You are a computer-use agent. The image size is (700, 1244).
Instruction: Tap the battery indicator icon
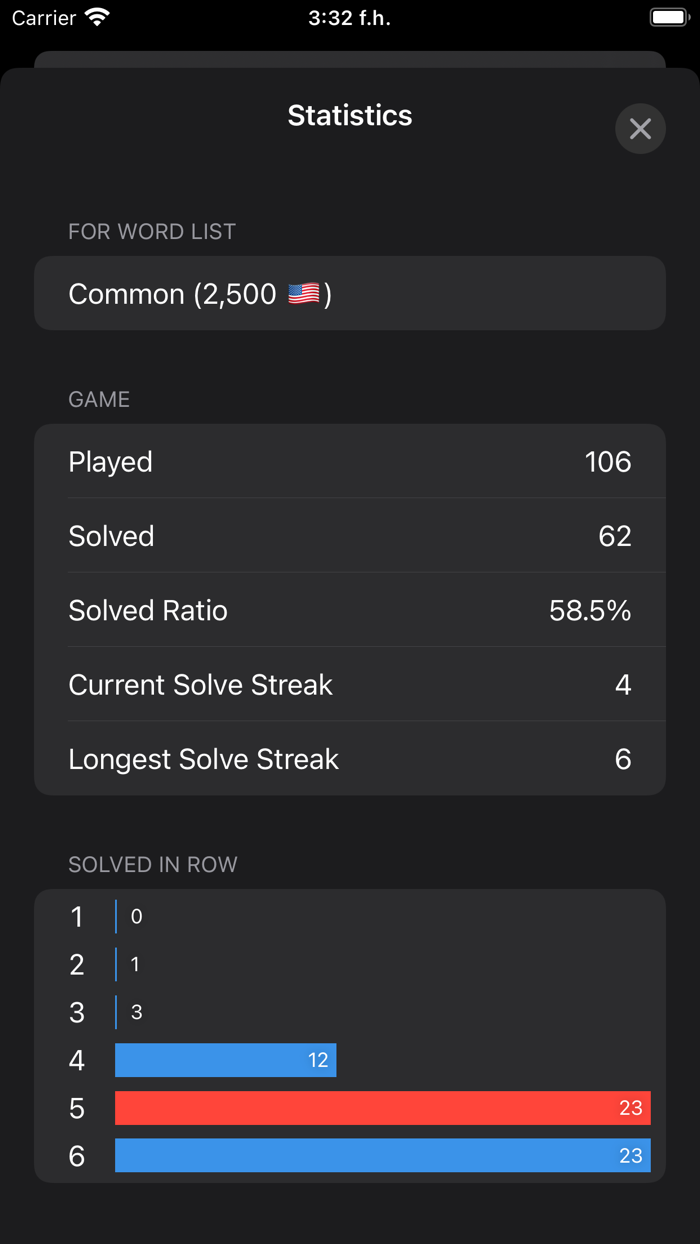pos(668,17)
